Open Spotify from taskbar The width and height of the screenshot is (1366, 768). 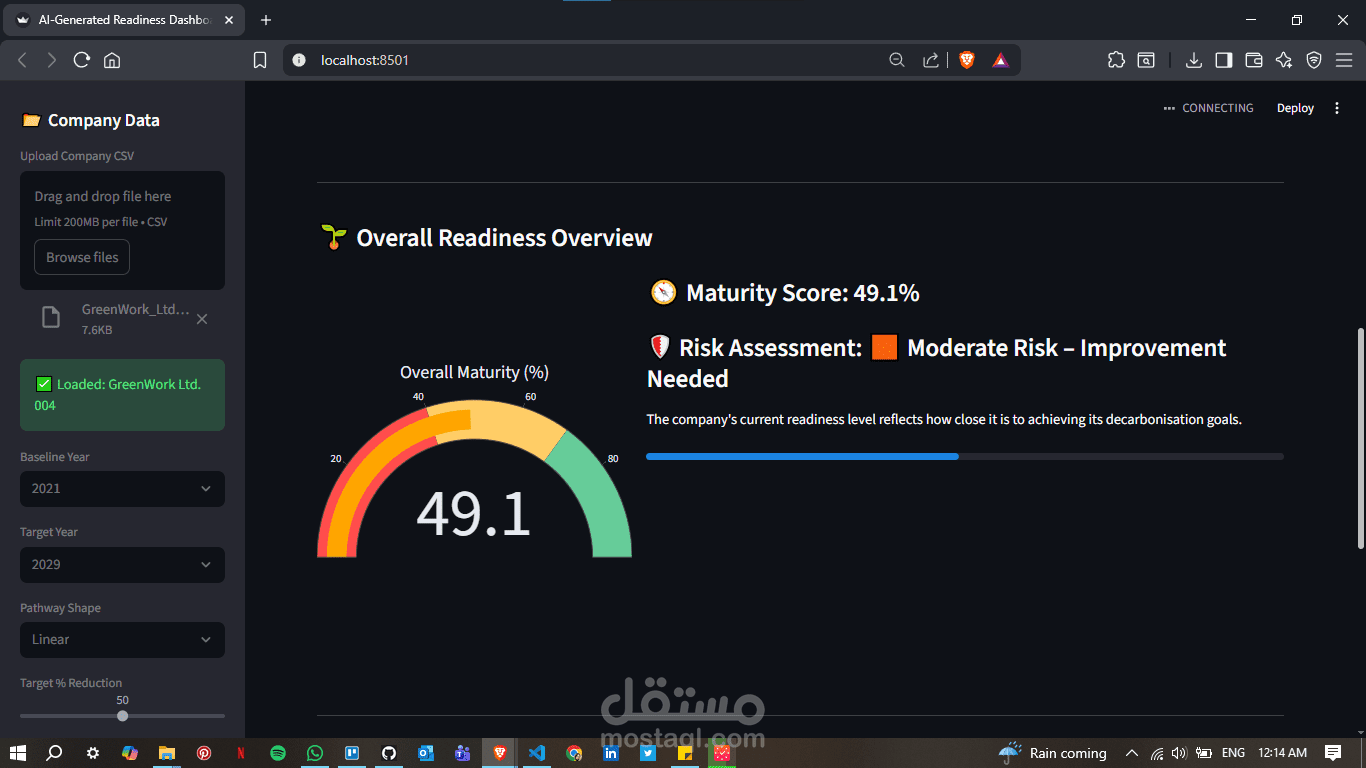(278, 753)
